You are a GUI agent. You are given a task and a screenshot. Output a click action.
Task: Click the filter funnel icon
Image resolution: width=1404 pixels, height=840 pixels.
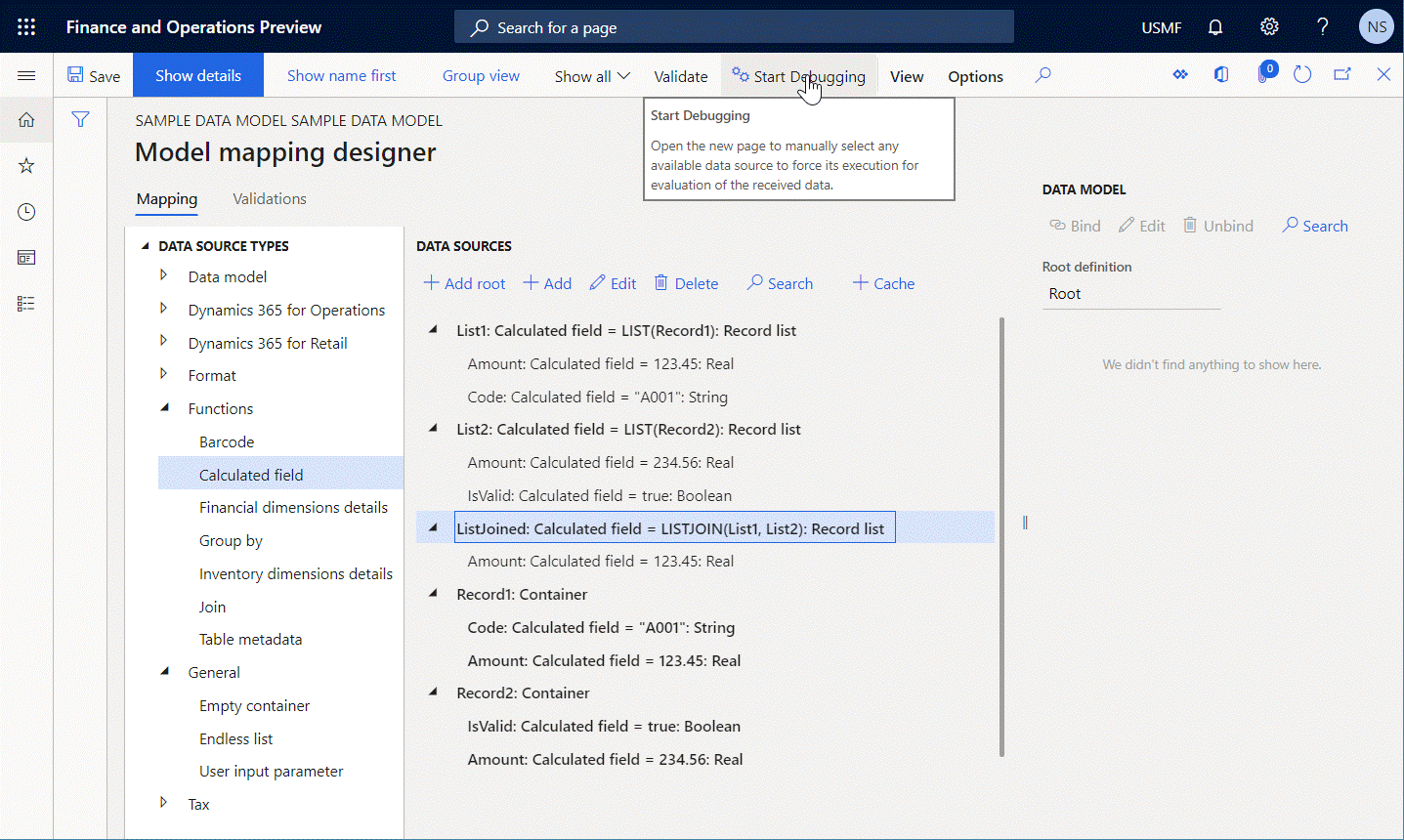point(80,119)
